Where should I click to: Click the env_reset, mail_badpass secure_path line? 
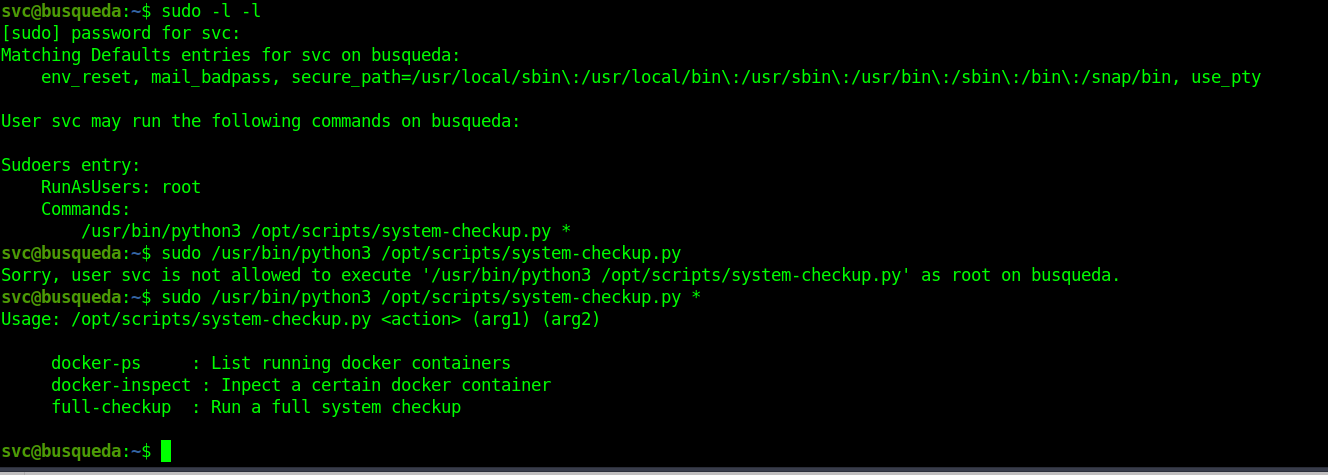click(x=651, y=77)
